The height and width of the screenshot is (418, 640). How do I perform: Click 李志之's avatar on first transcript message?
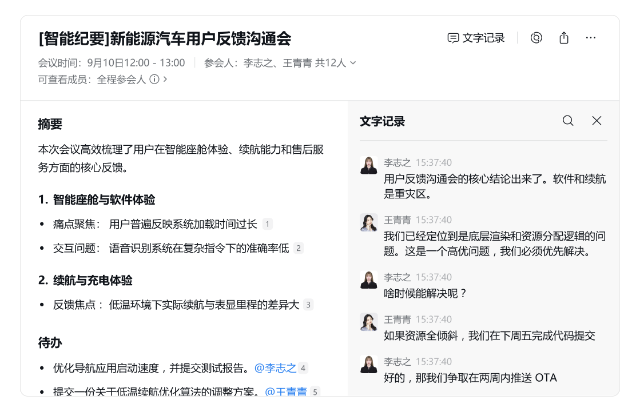click(369, 164)
